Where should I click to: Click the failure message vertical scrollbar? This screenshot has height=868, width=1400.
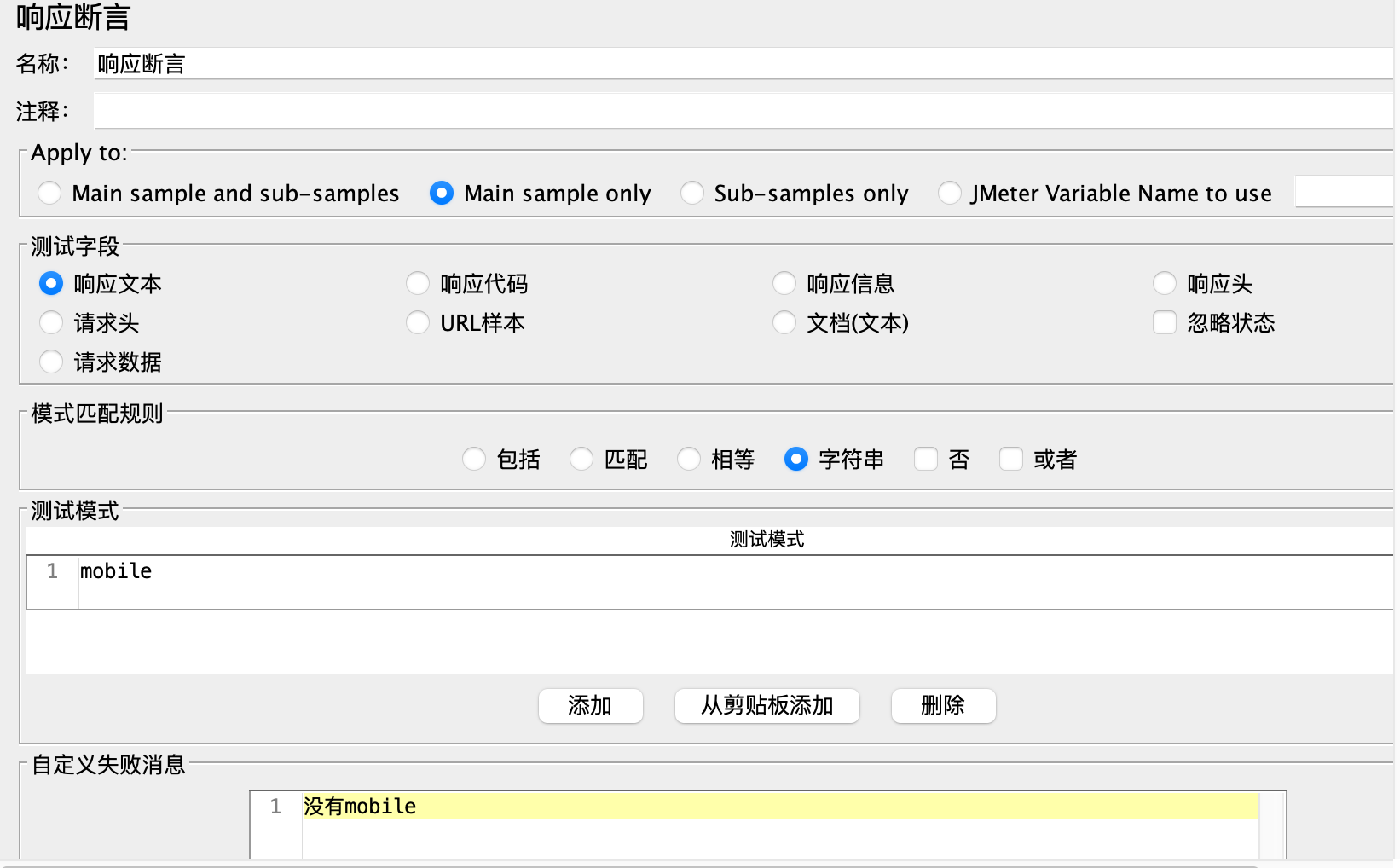(1272, 825)
